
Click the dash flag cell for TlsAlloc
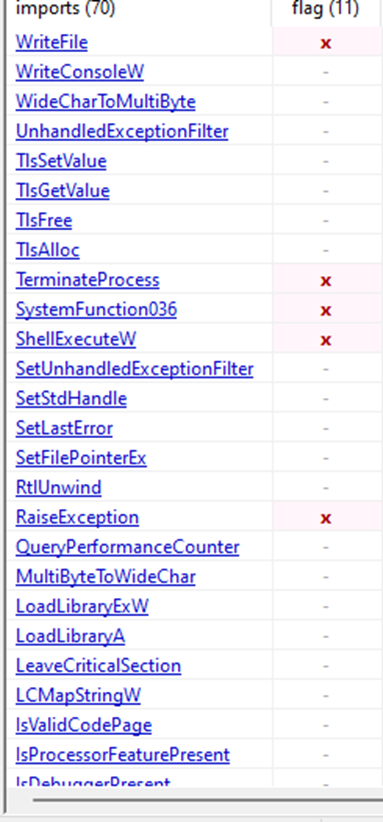(326, 251)
